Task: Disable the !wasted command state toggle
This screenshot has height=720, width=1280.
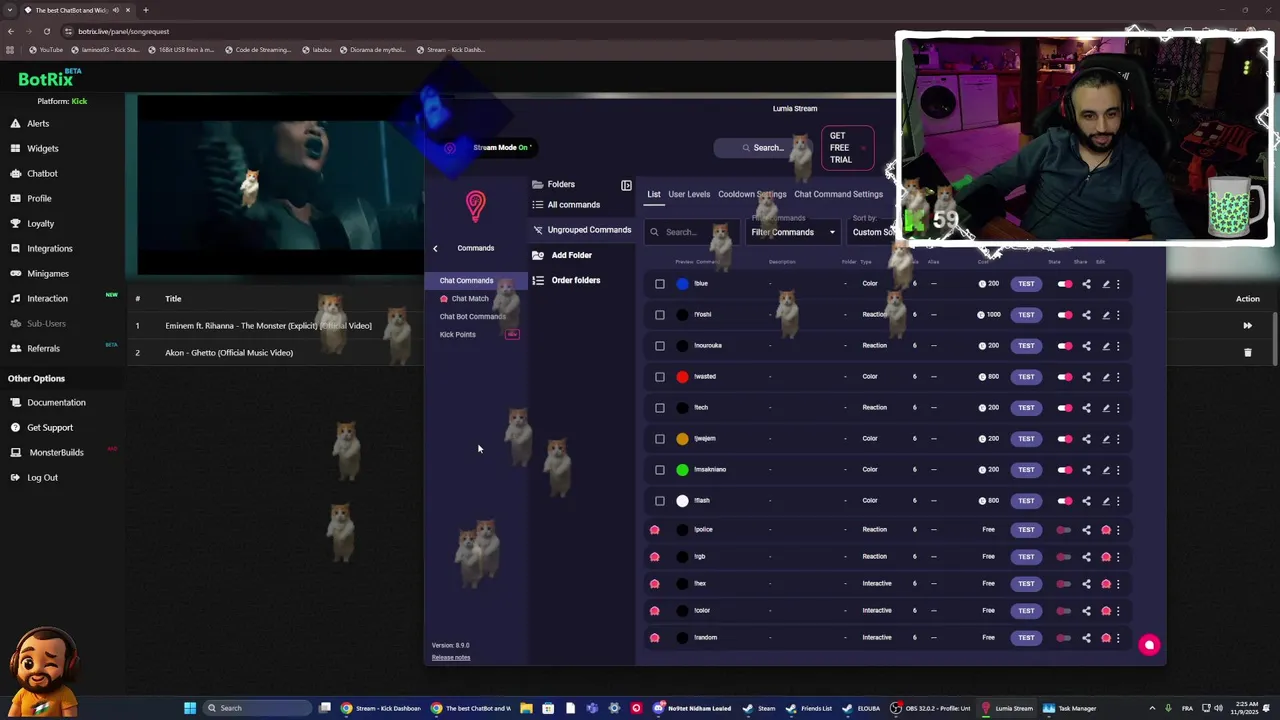Action: 1065,377
